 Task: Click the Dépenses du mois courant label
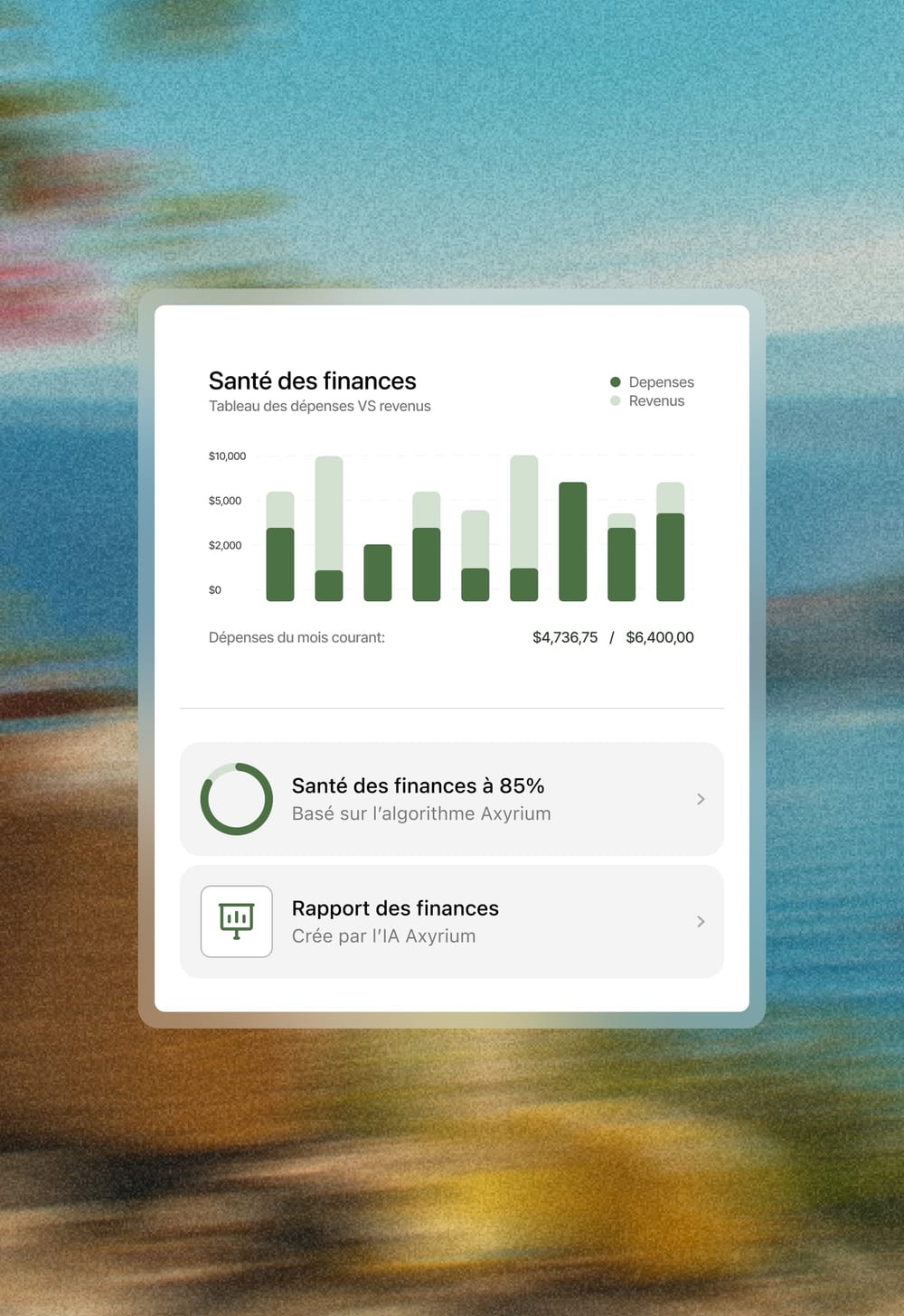point(297,637)
